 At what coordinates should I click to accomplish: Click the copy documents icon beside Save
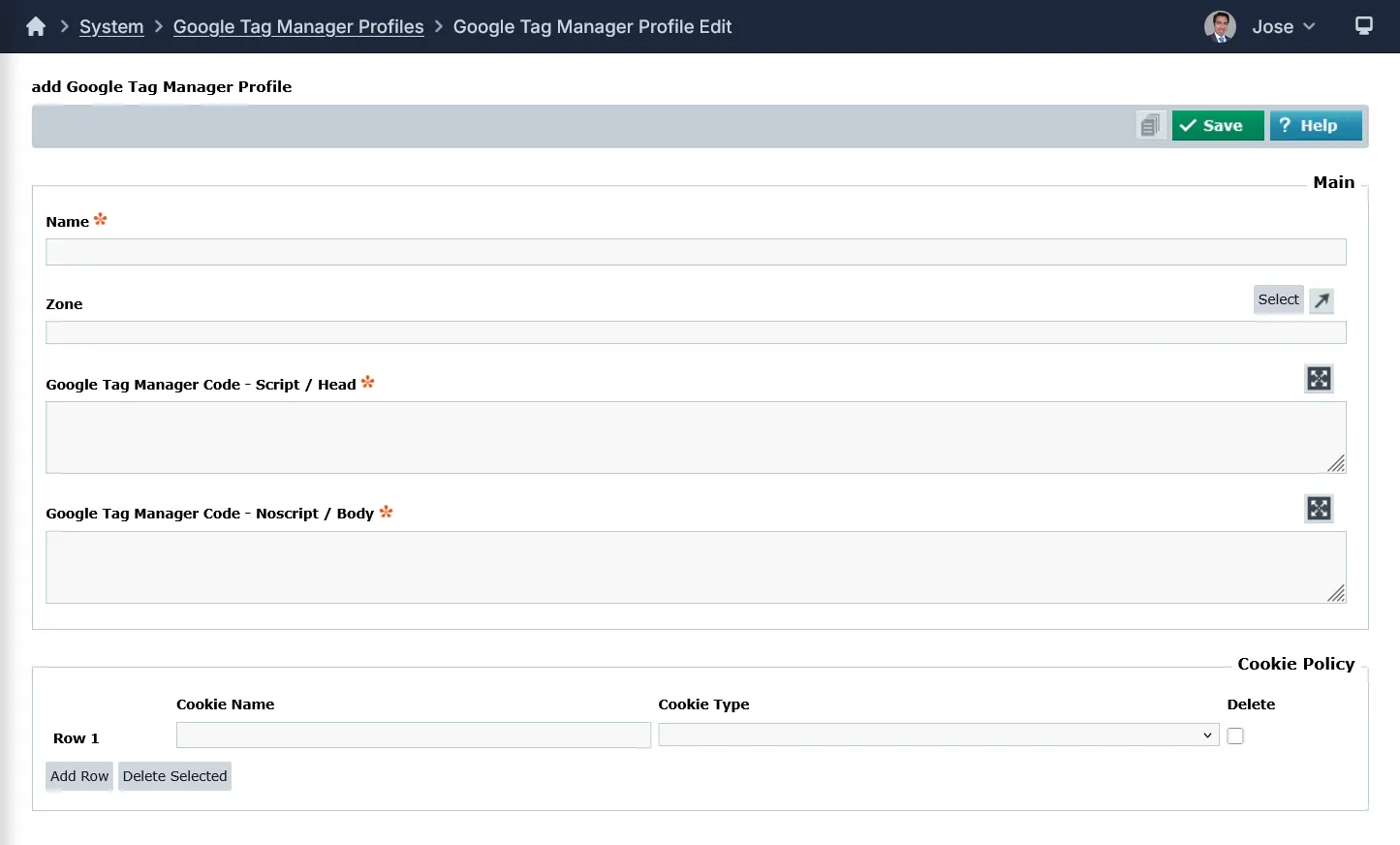pos(1150,125)
